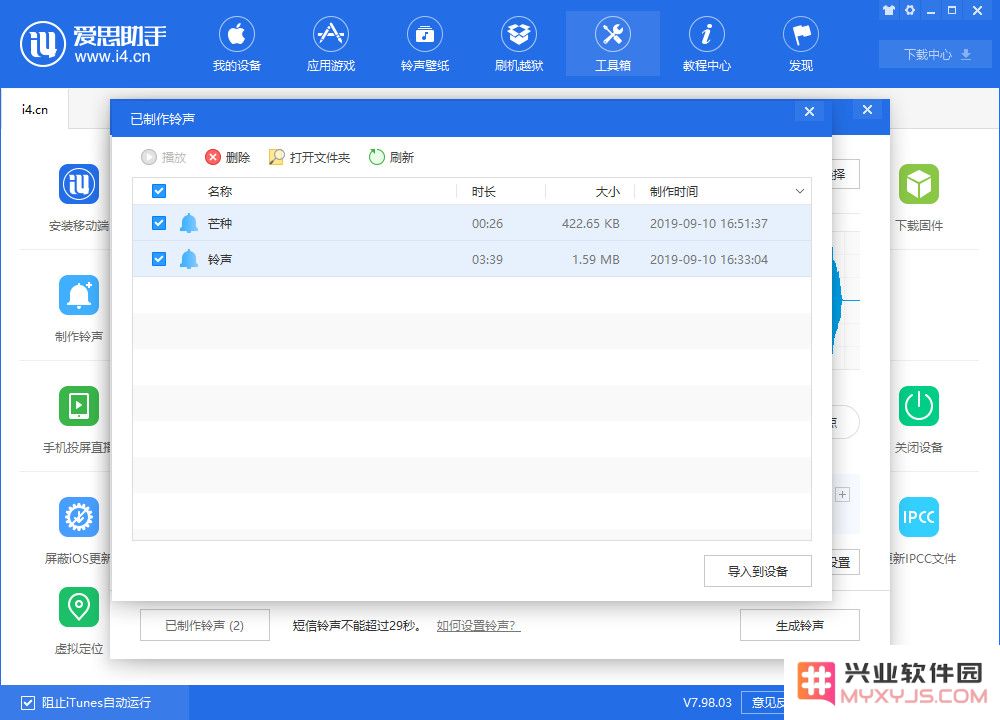This screenshot has width=1000, height=720.
Task: Open the 发现 section
Action: (x=800, y=44)
